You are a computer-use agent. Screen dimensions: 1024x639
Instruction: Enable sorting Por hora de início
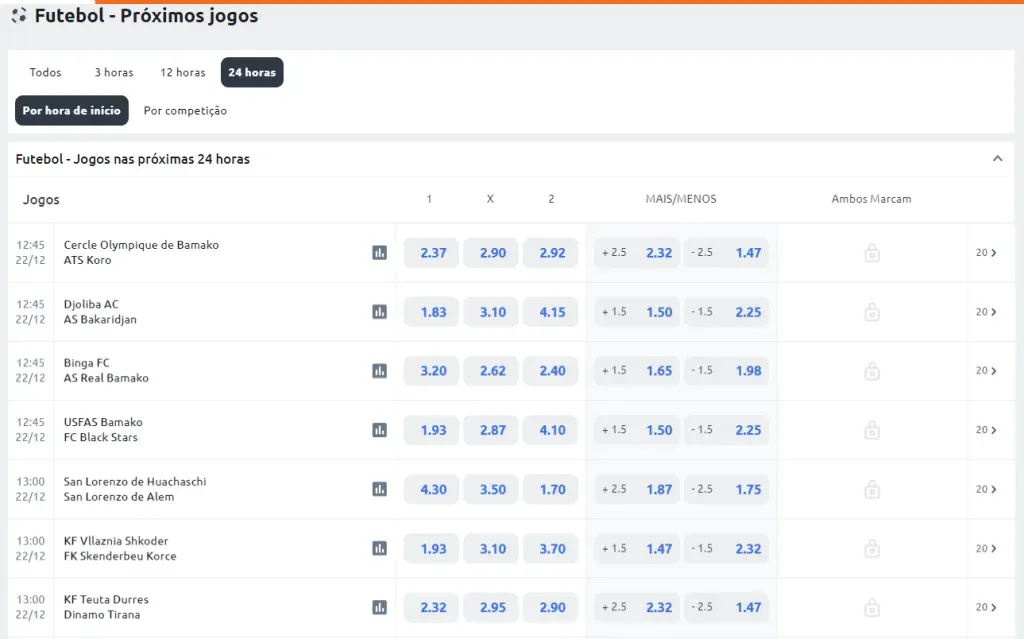pos(71,110)
